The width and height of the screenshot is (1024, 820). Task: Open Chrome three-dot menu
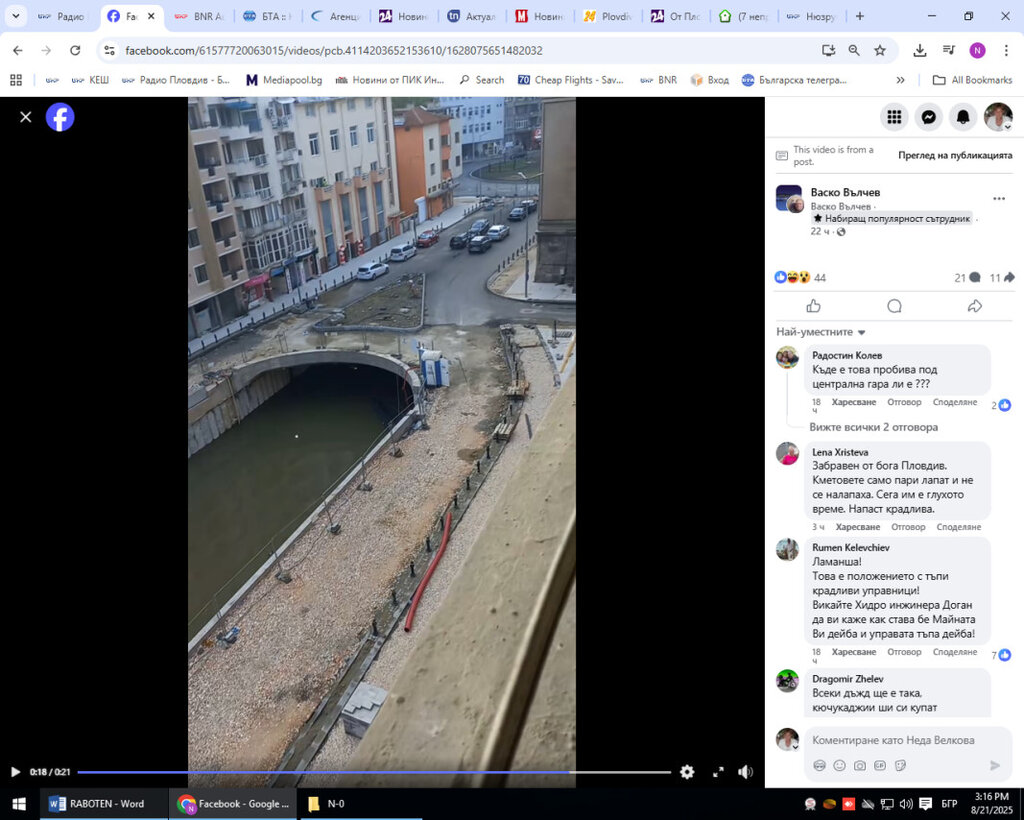[1006, 50]
